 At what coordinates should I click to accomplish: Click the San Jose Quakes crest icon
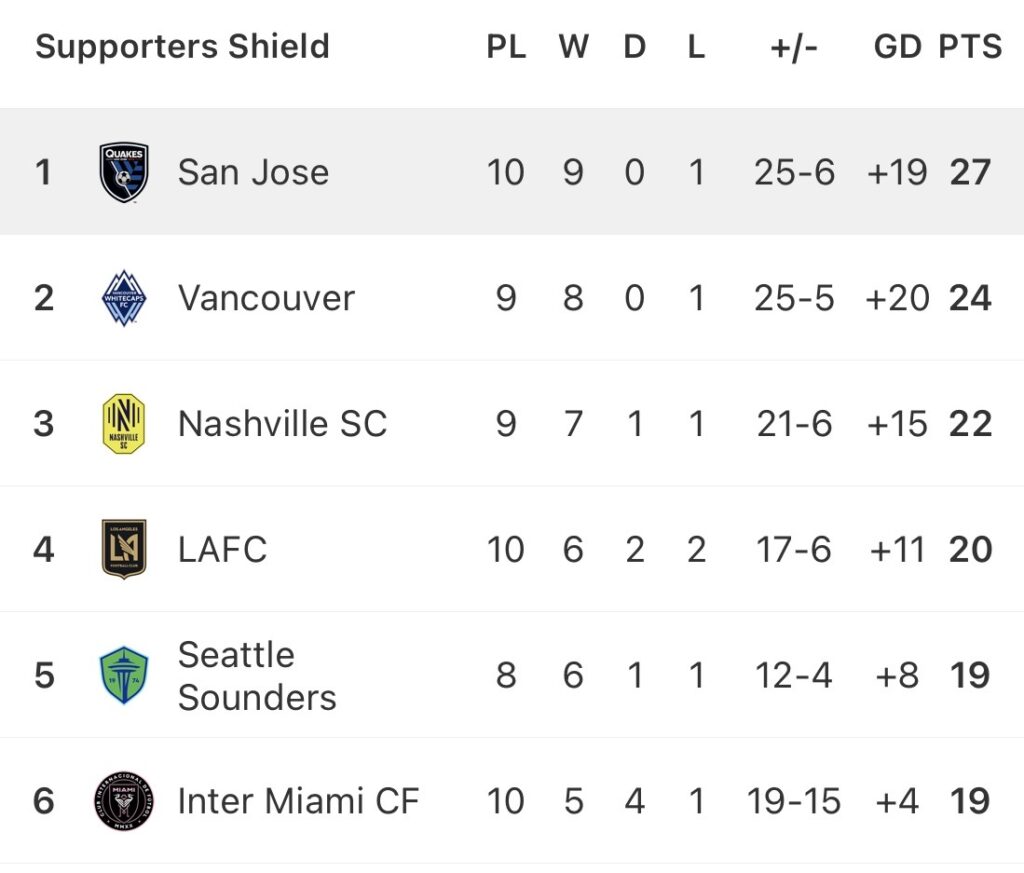124,172
